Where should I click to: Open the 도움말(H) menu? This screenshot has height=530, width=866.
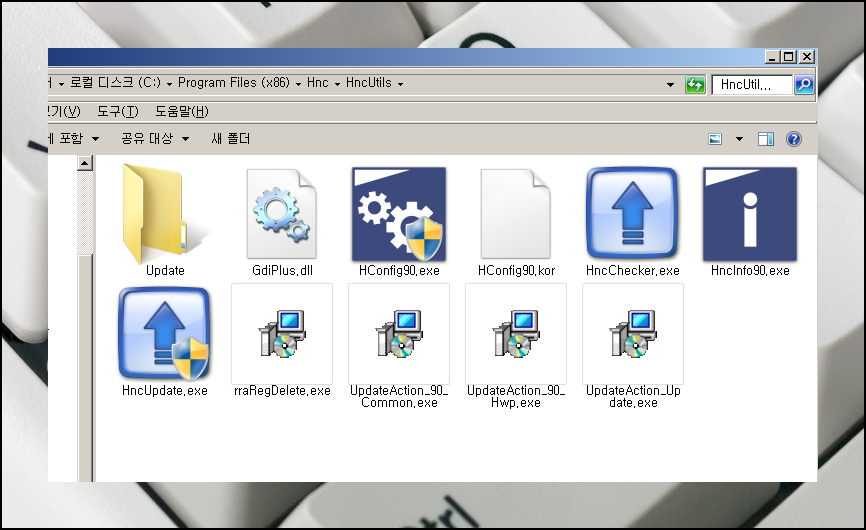(182, 112)
